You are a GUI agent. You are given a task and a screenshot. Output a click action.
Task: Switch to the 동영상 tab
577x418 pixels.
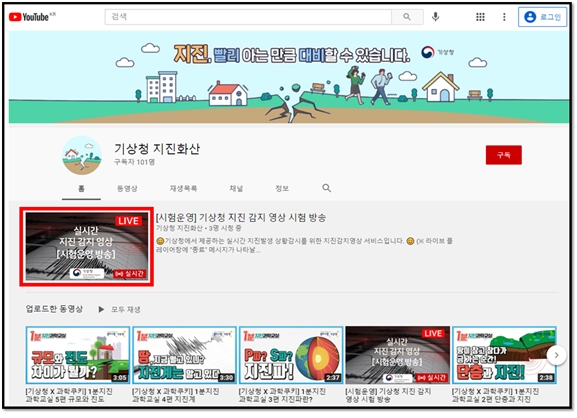pyautogui.click(x=127, y=188)
